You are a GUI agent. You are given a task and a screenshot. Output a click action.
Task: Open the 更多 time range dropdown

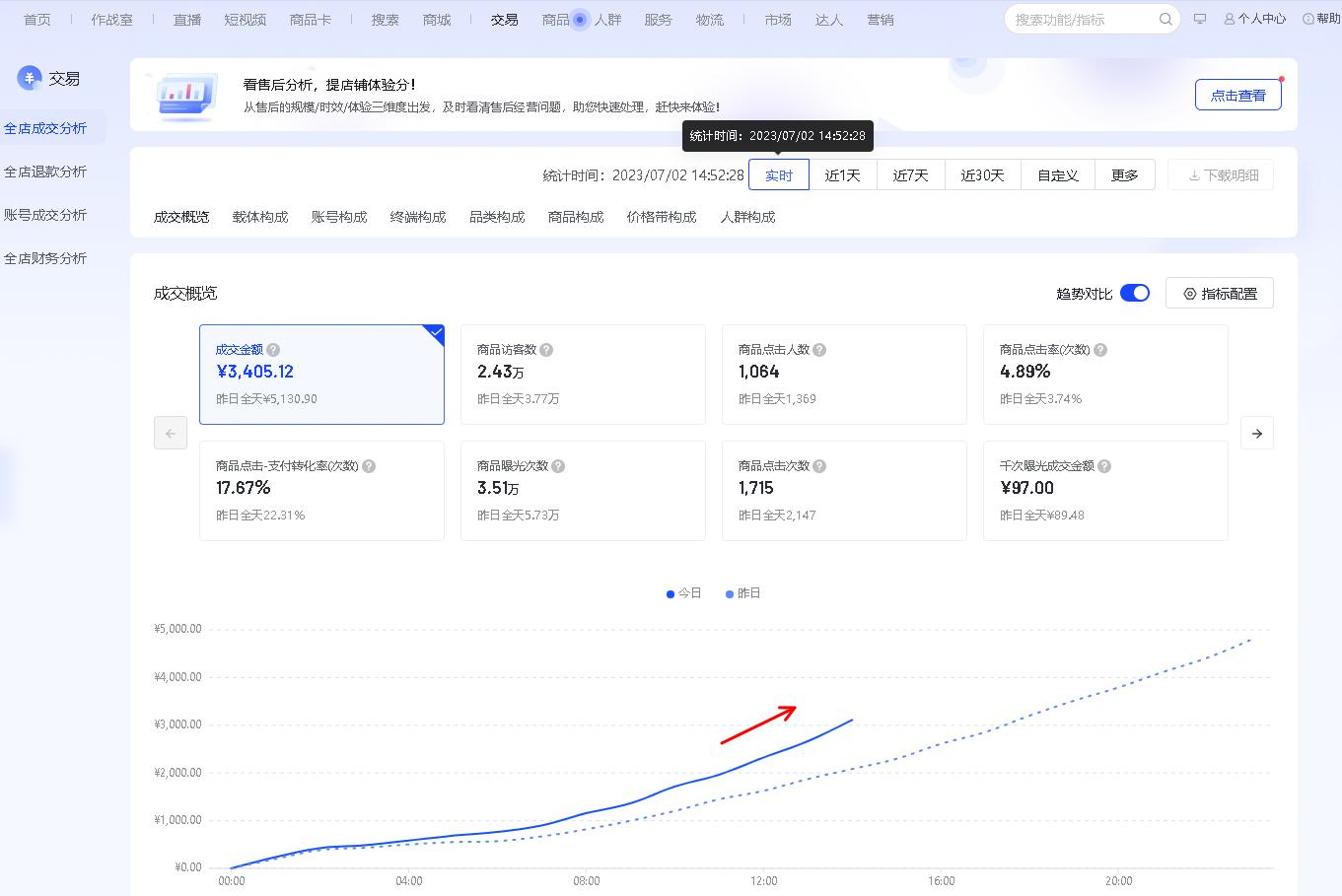pyautogui.click(x=1124, y=173)
